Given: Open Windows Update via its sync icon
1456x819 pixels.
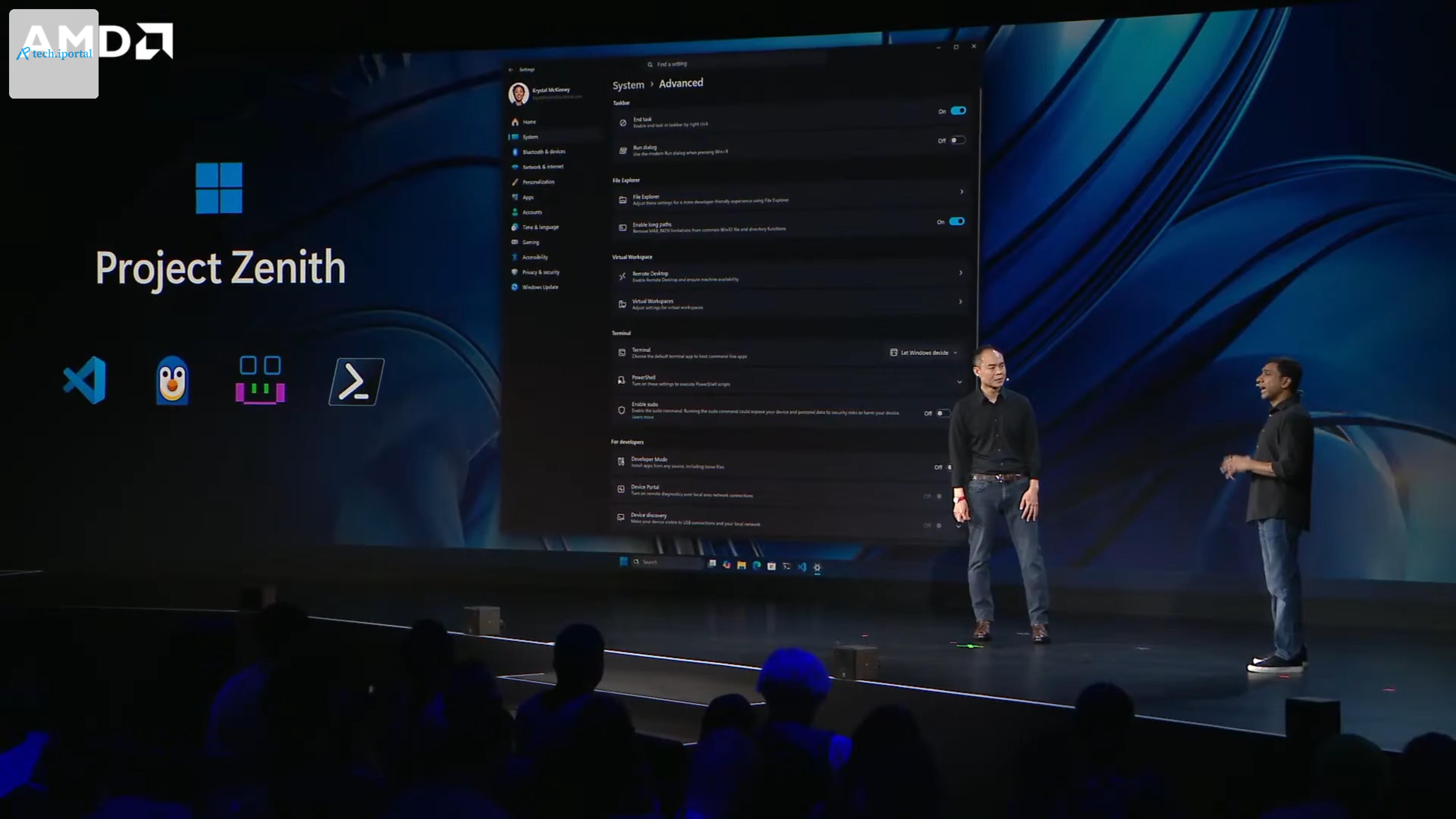Looking at the screenshot, I should (x=515, y=287).
